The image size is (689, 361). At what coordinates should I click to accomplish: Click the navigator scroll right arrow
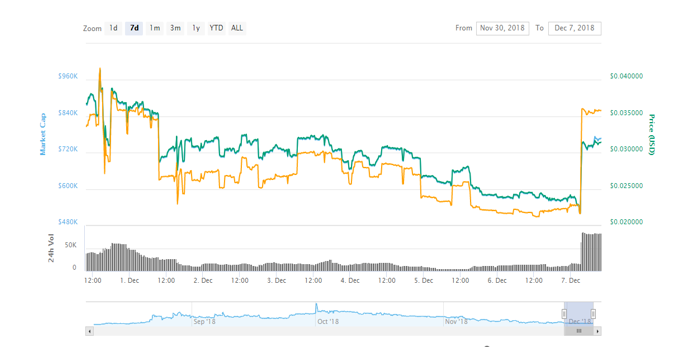598,331
